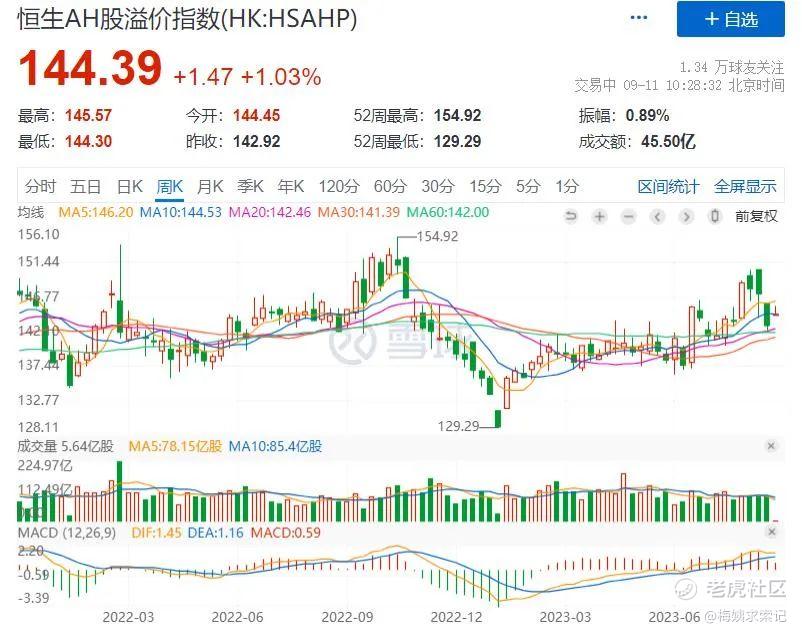Screen dimensions: 802x635
Task: Open the three-dot more options menu
Action: tap(639, 18)
